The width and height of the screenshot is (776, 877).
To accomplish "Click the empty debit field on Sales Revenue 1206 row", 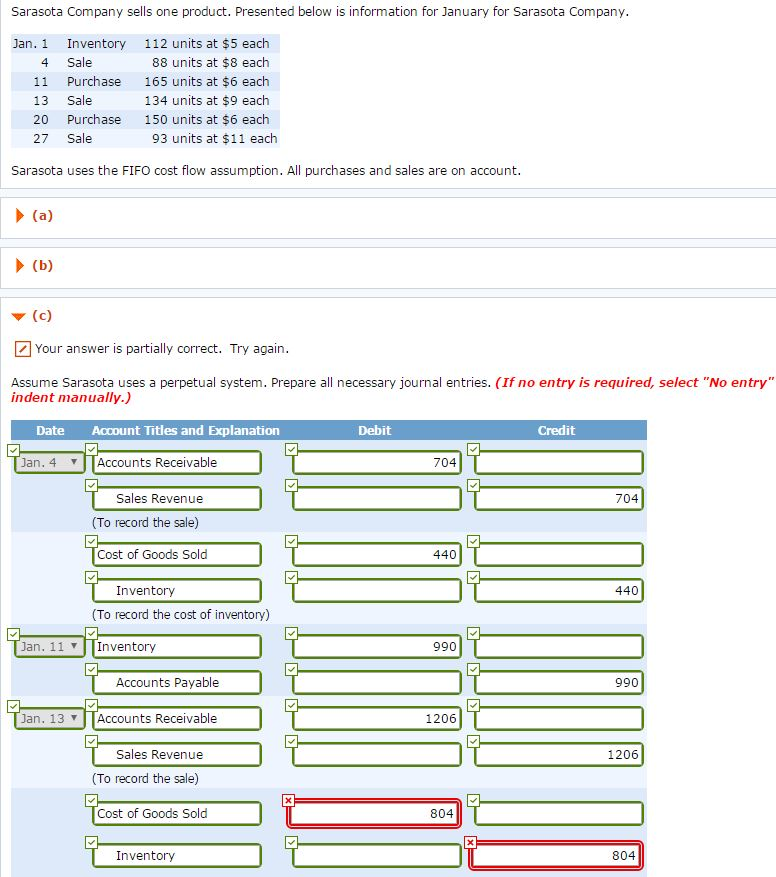I will [377, 755].
